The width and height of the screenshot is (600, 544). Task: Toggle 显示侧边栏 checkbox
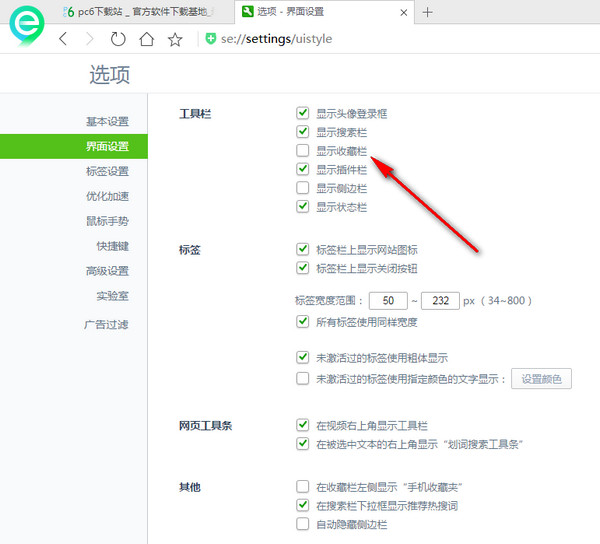point(303,188)
